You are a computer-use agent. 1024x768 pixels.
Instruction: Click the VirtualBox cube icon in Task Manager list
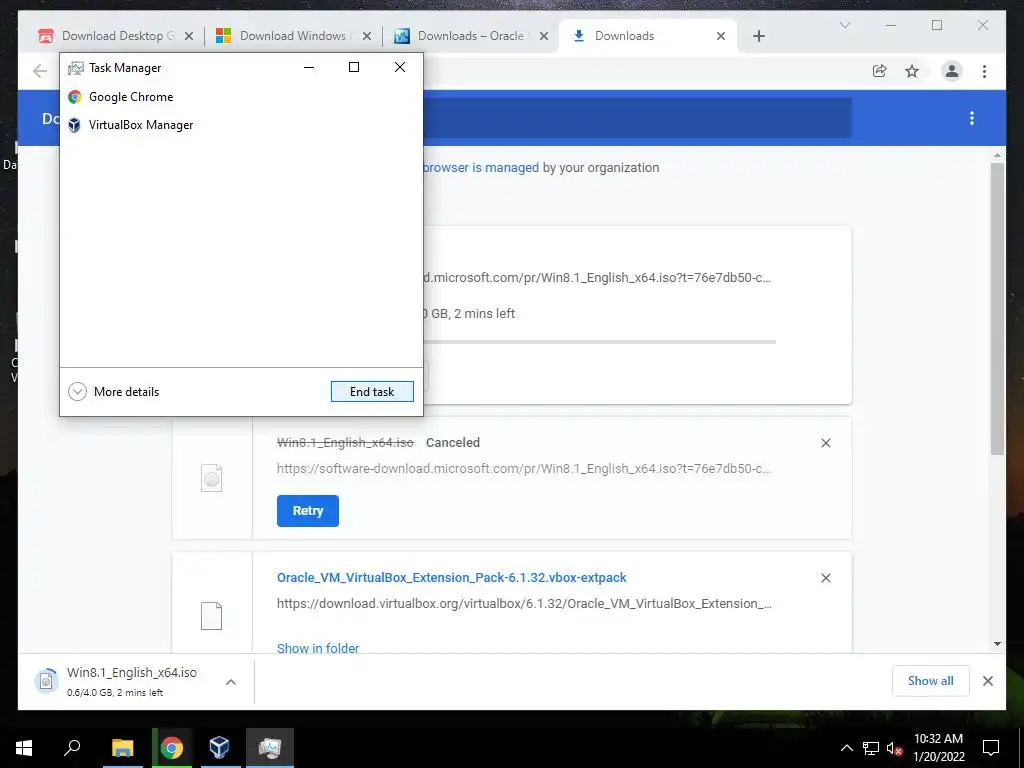[x=74, y=125]
